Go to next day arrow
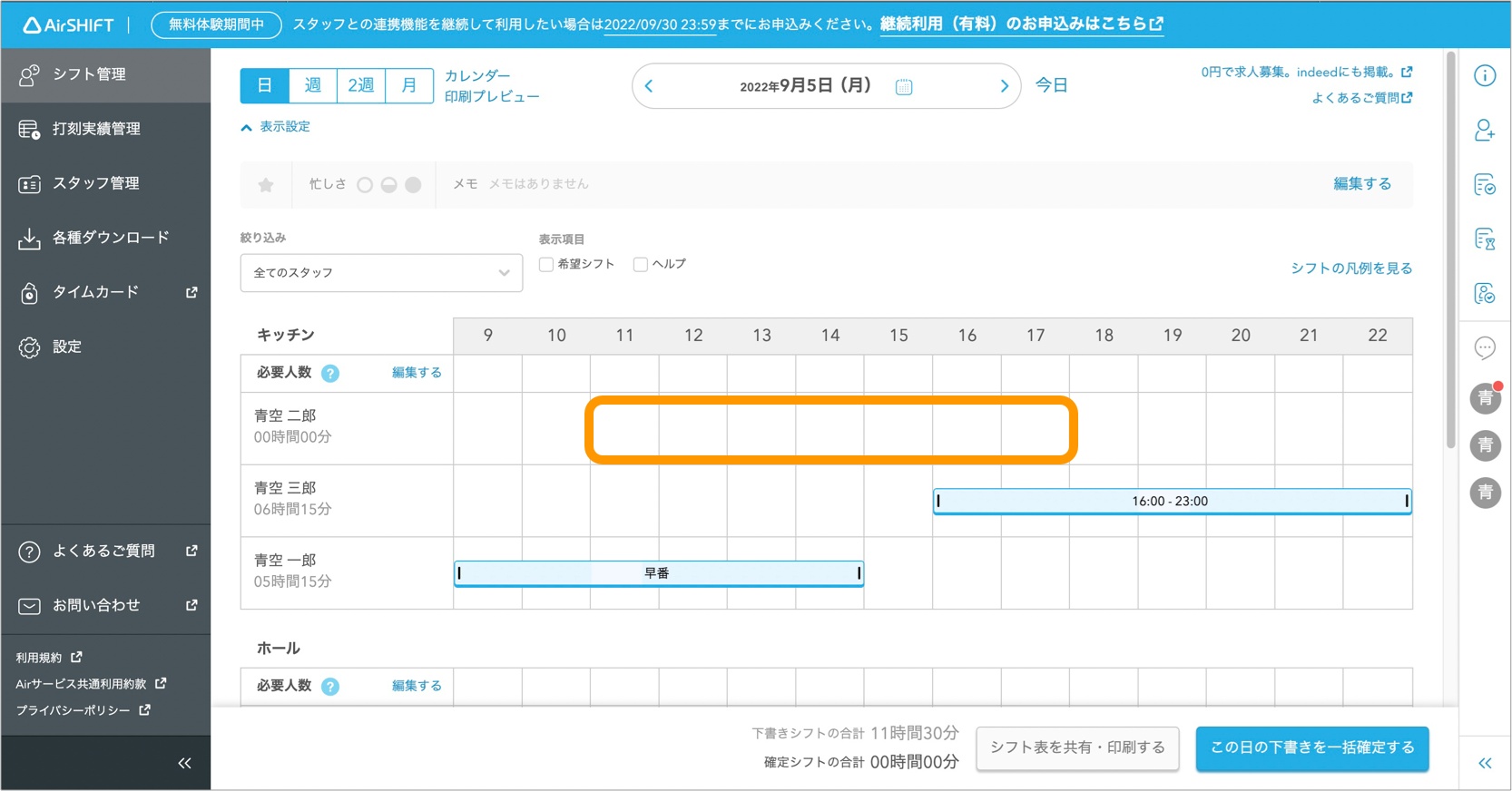The height and width of the screenshot is (791, 1512). tap(1004, 86)
